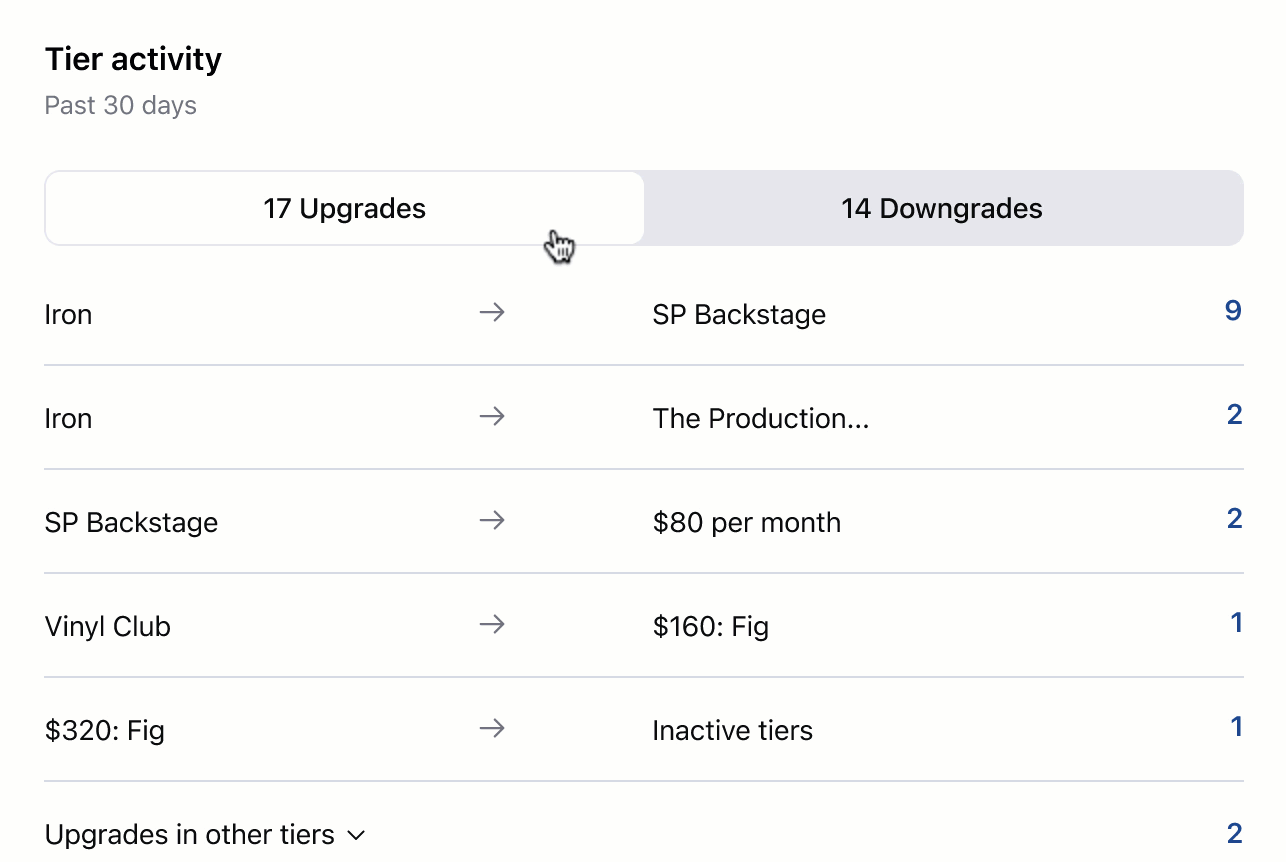Open the count 2 in $80 per month row

[x=1234, y=519]
